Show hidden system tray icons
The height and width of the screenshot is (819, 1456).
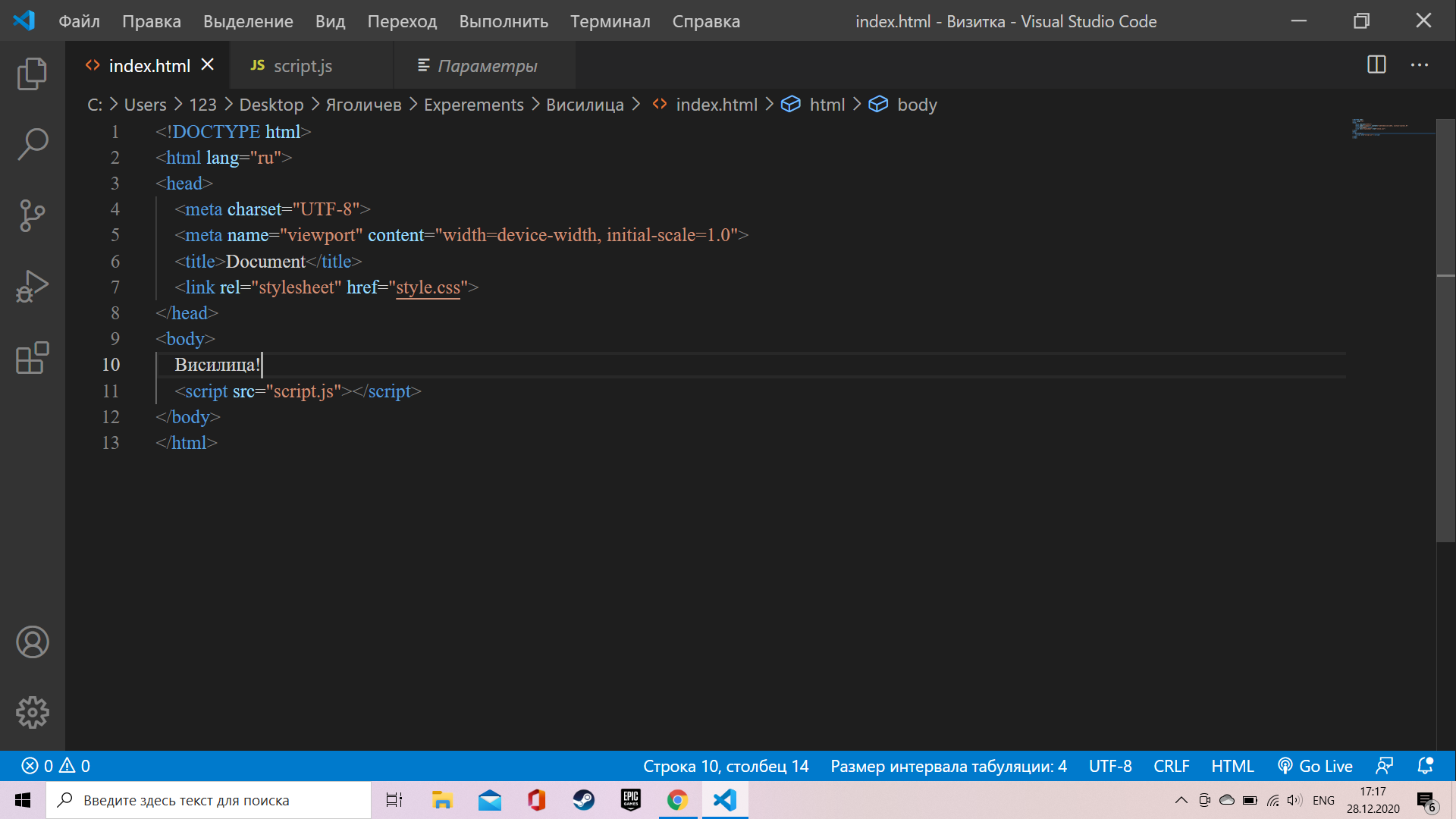click(x=1181, y=800)
